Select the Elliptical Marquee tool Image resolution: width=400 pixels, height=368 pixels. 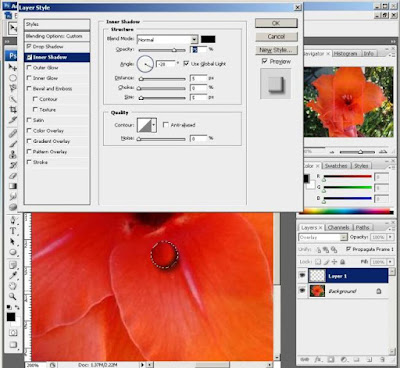point(13,78)
